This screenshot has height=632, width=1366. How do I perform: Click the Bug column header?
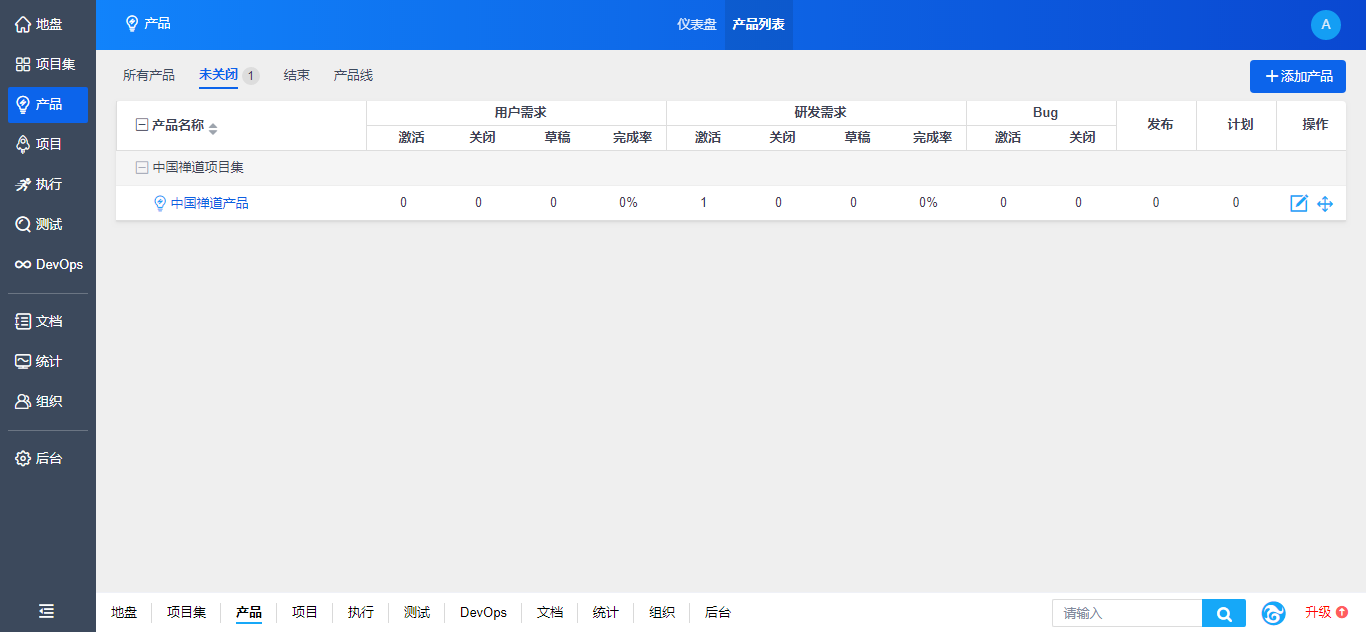1045,112
